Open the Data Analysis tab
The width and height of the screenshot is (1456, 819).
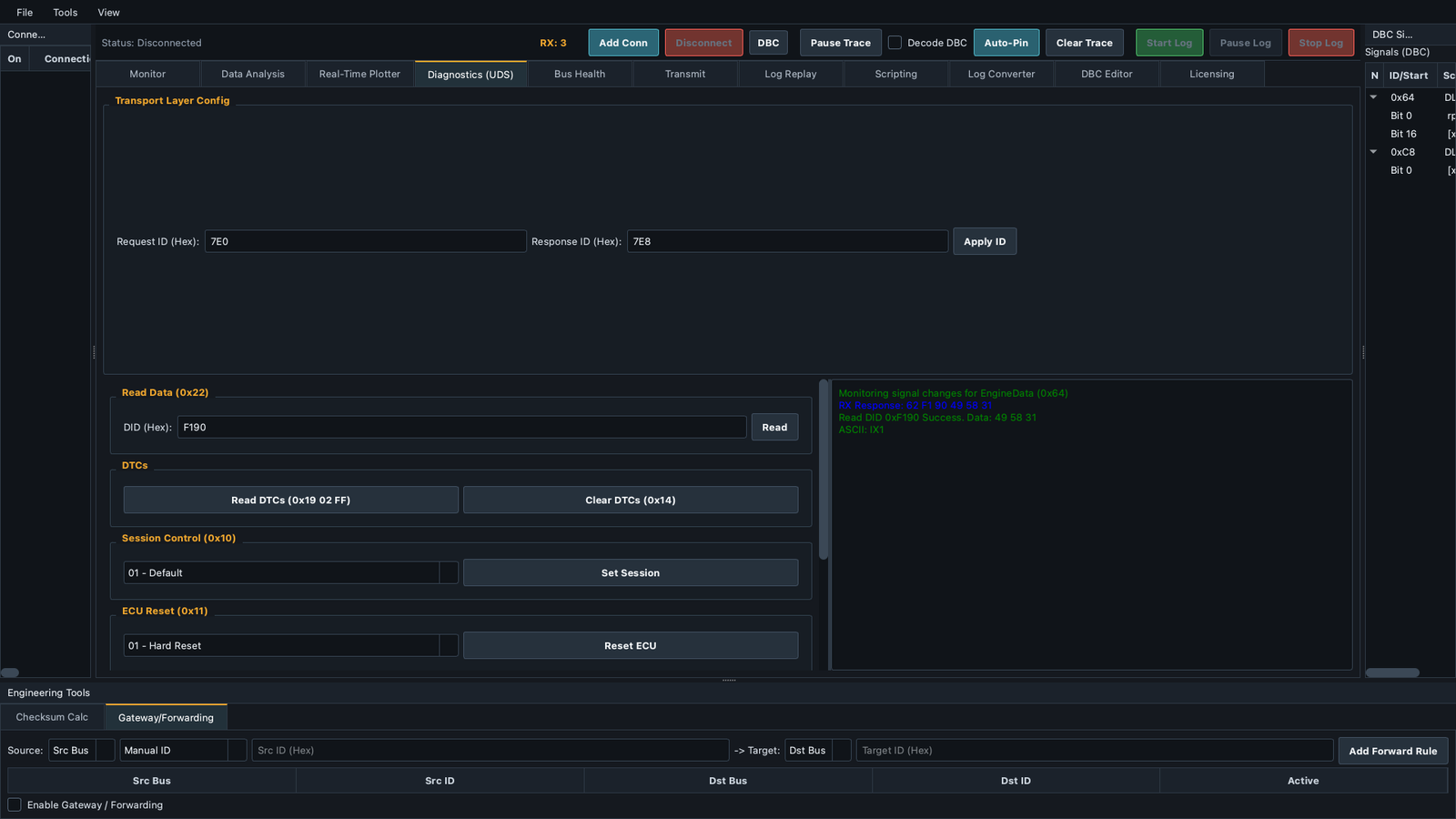pos(253,74)
